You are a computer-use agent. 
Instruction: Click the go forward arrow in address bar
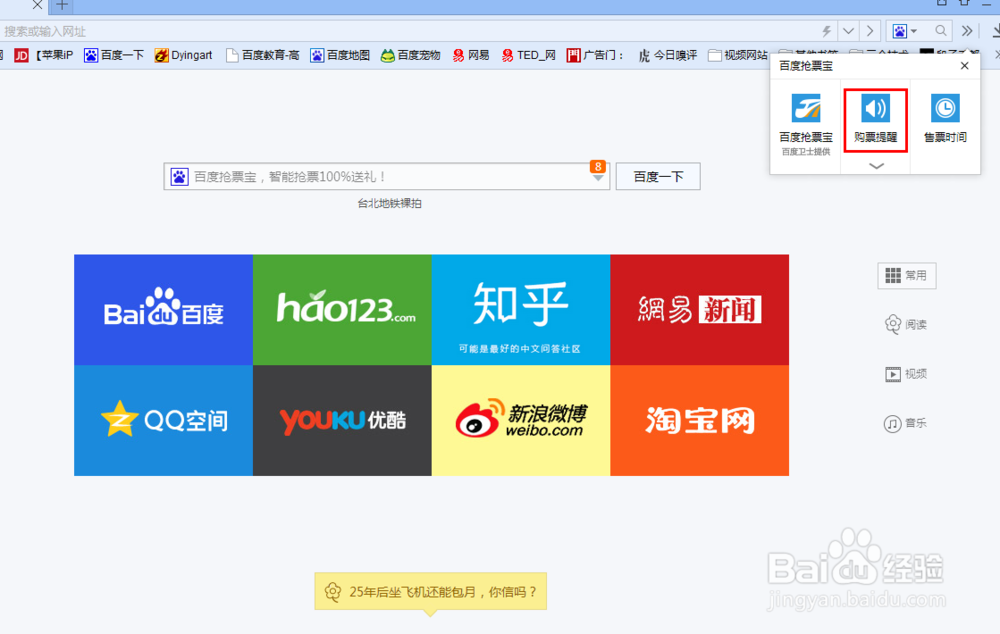[870, 31]
